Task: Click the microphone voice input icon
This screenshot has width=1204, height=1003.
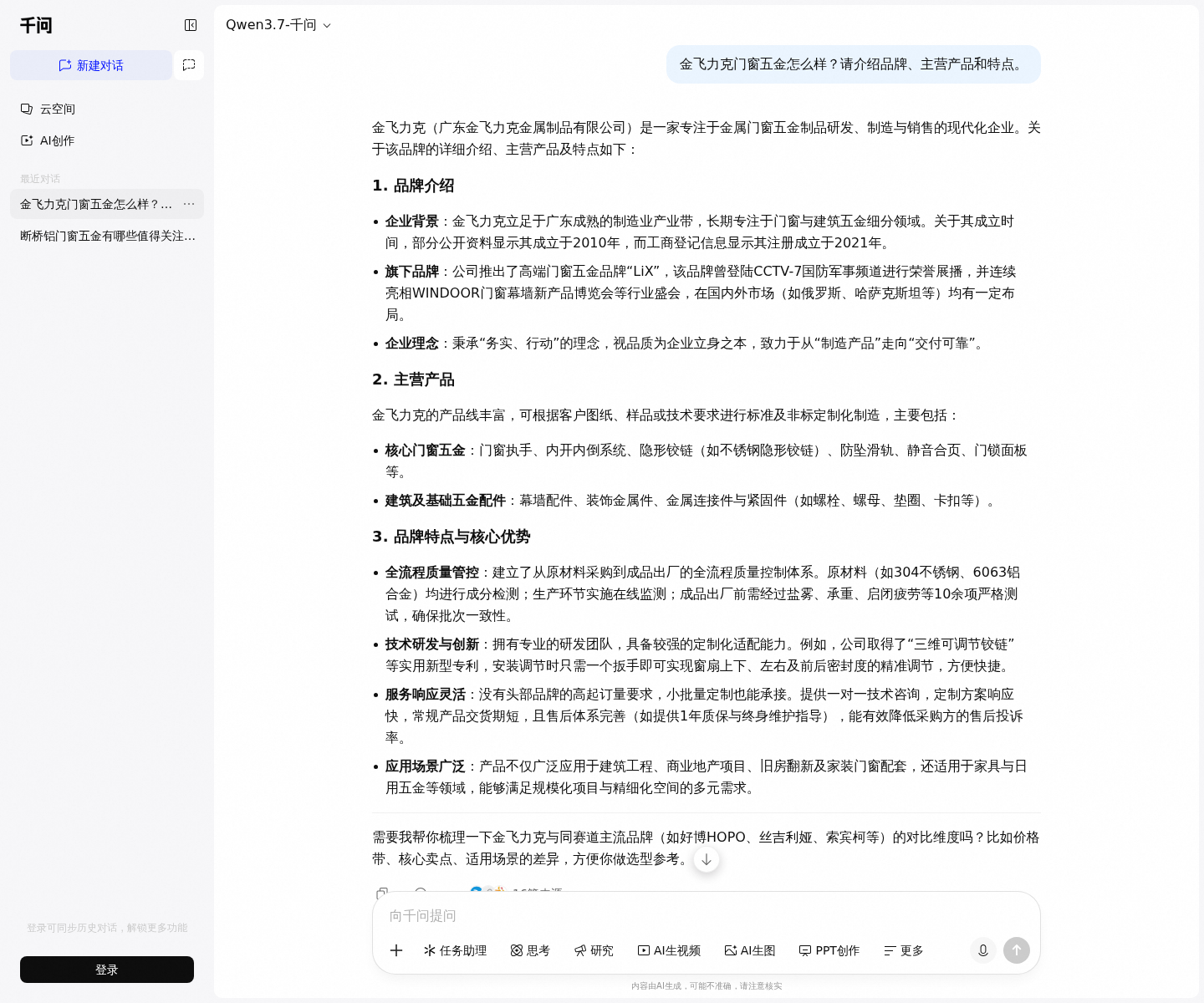Action: pos(983,950)
